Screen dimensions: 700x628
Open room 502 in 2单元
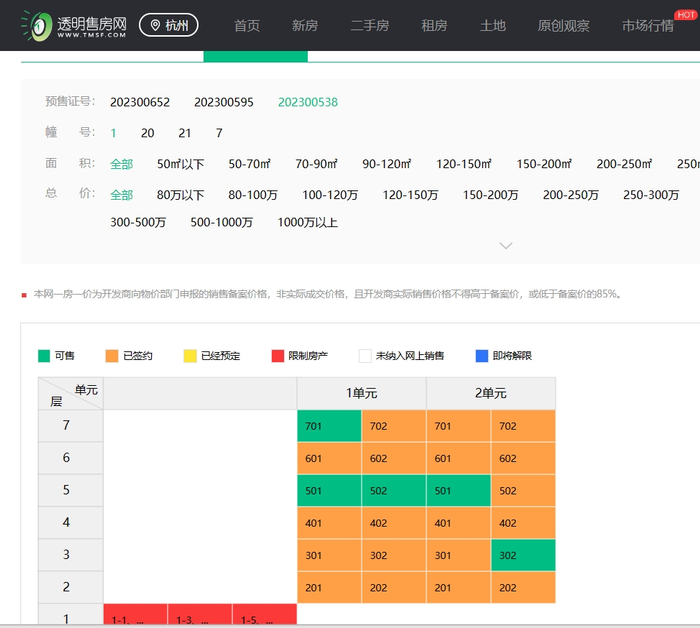click(x=523, y=491)
